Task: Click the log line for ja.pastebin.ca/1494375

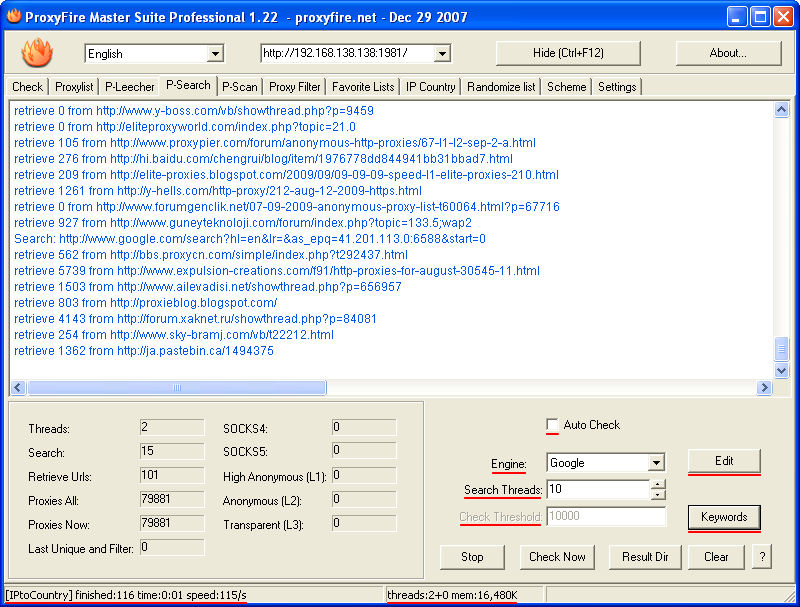Action: tap(144, 351)
